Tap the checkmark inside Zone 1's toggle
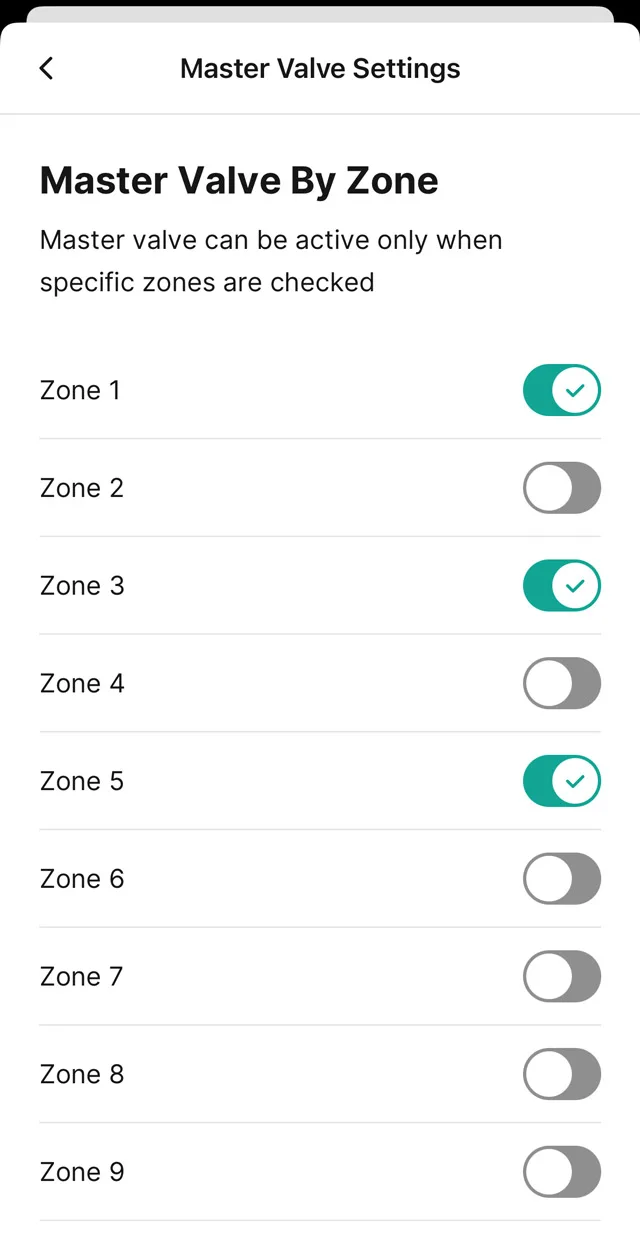 (573, 390)
